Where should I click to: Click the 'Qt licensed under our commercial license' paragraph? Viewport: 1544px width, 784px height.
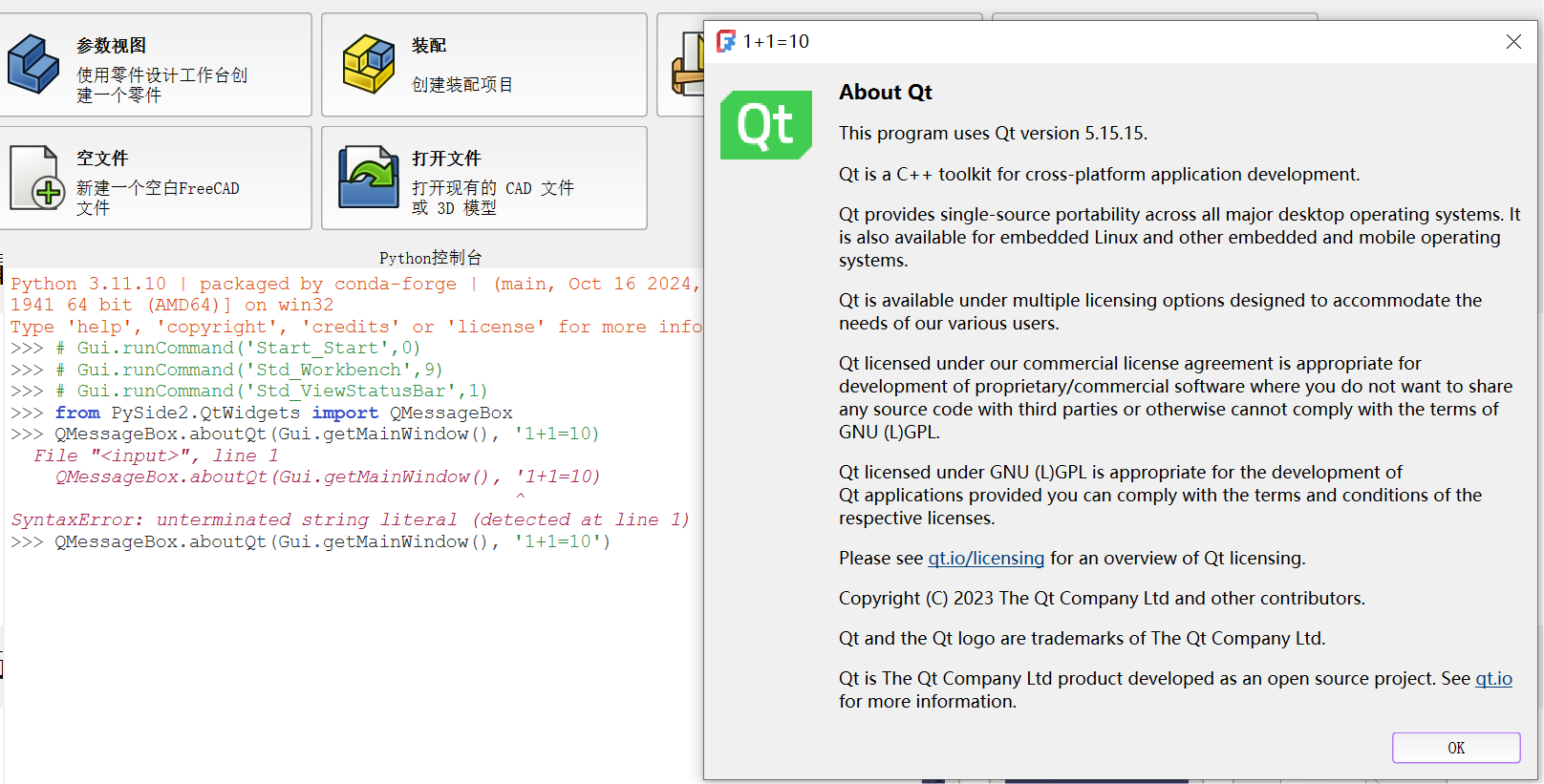point(1175,397)
